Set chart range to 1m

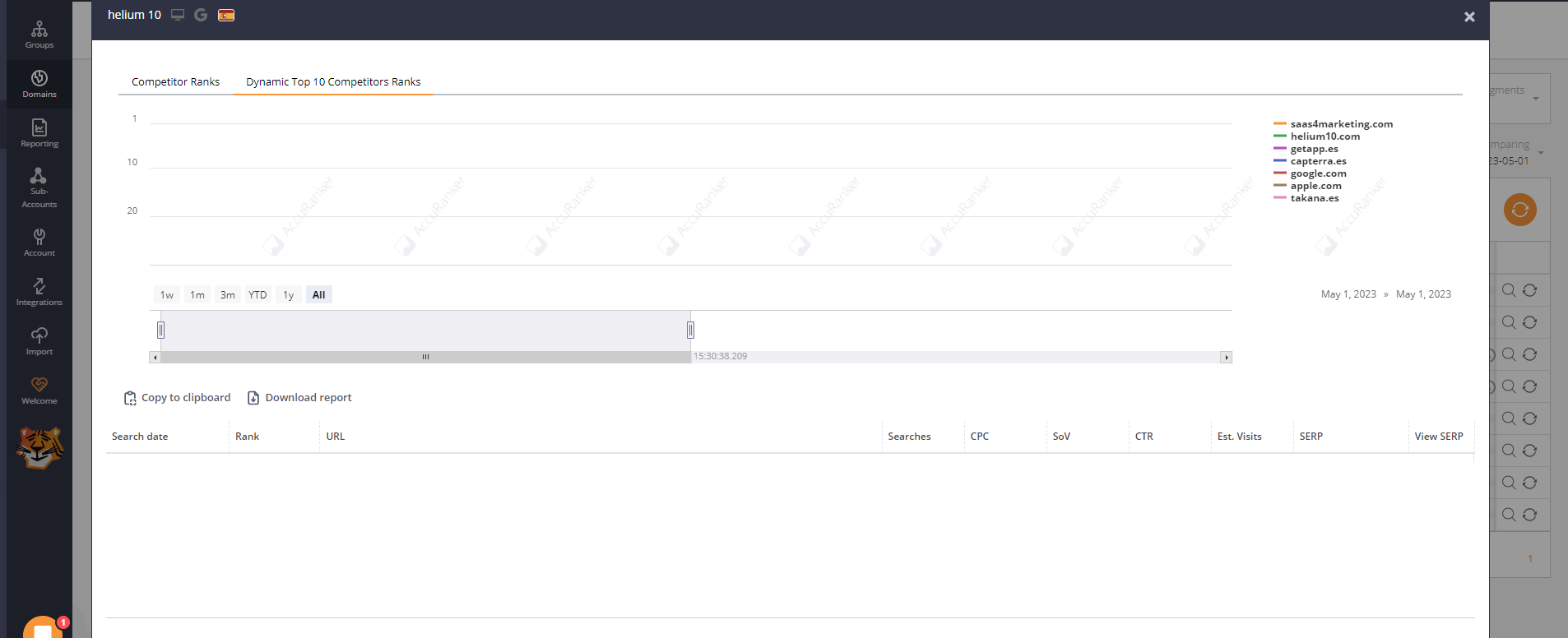(197, 294)
